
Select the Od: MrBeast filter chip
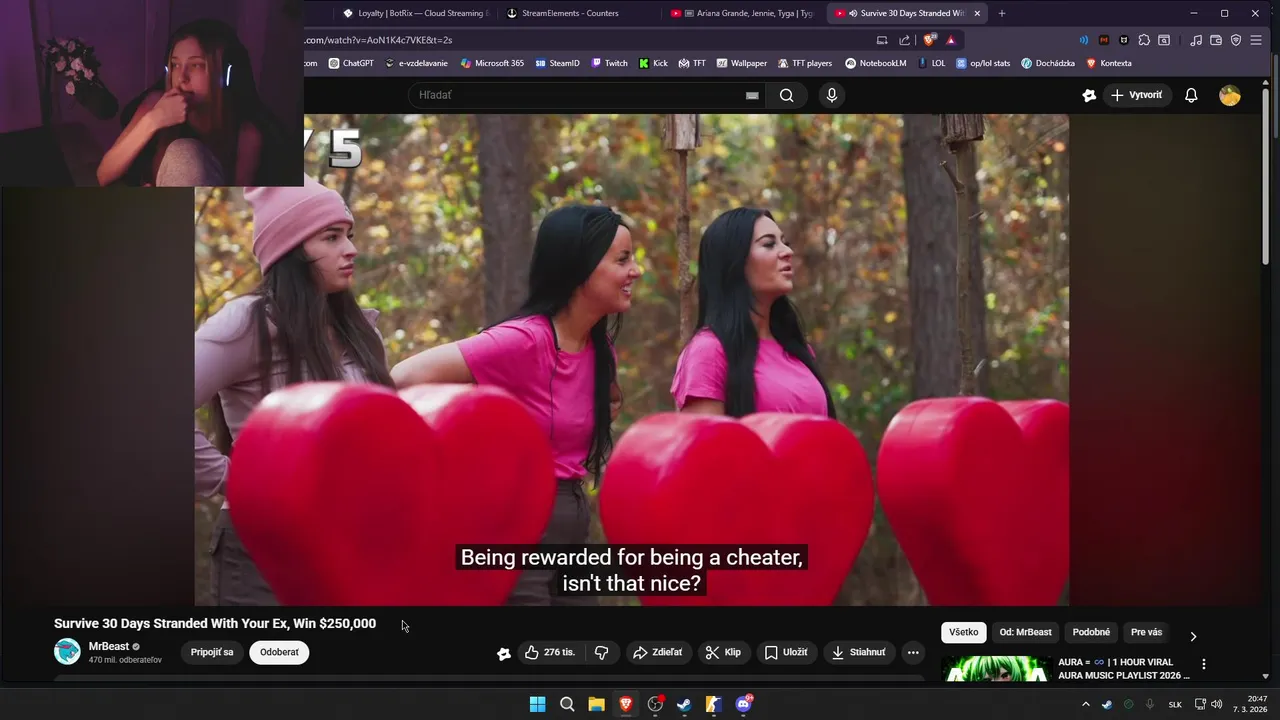(1025, 632)
